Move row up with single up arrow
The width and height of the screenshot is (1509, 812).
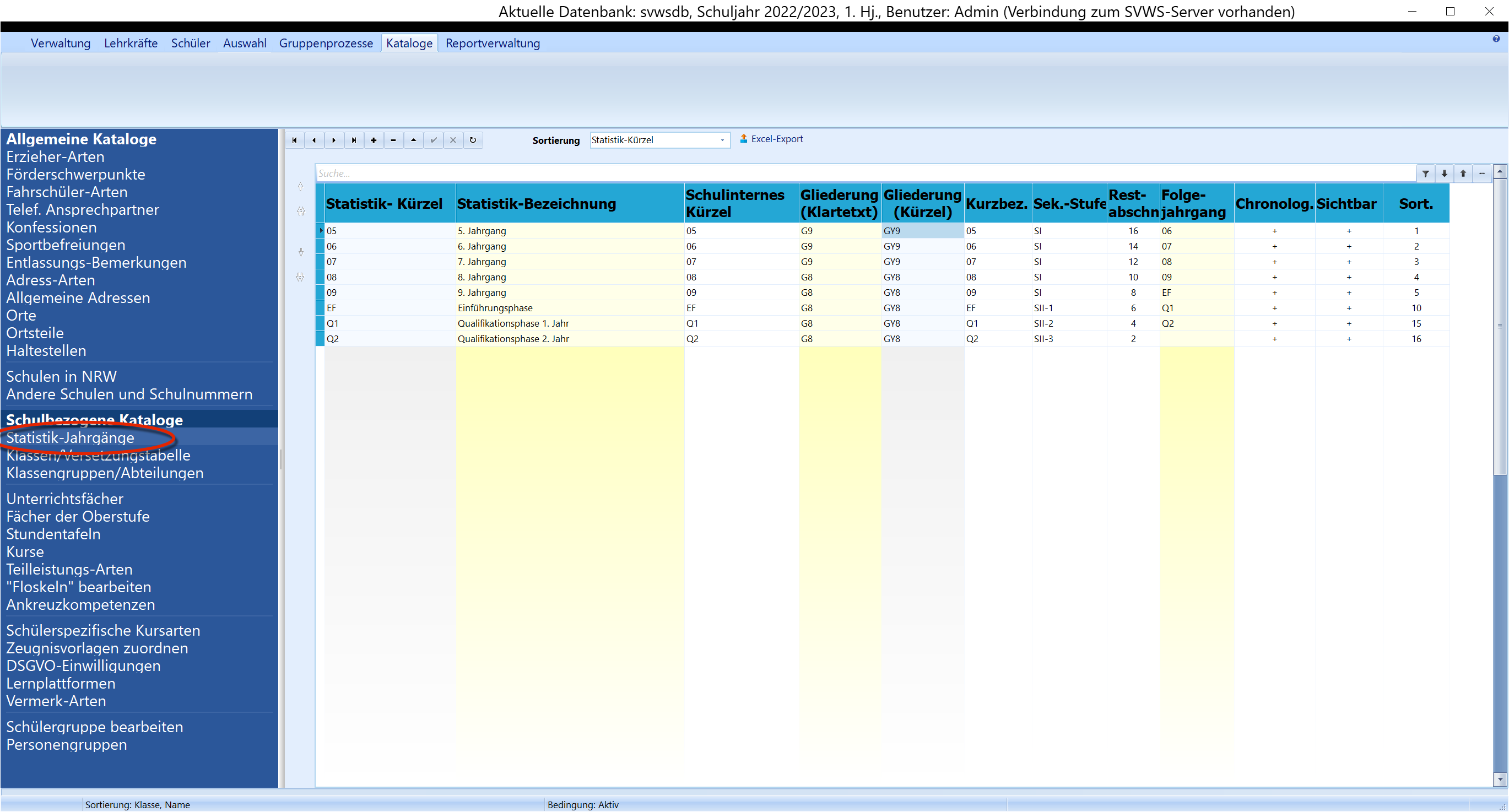(x=300, y=186)
